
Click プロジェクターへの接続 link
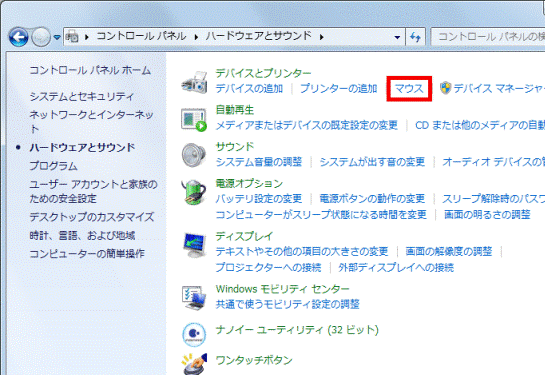(x=268, y=267)
